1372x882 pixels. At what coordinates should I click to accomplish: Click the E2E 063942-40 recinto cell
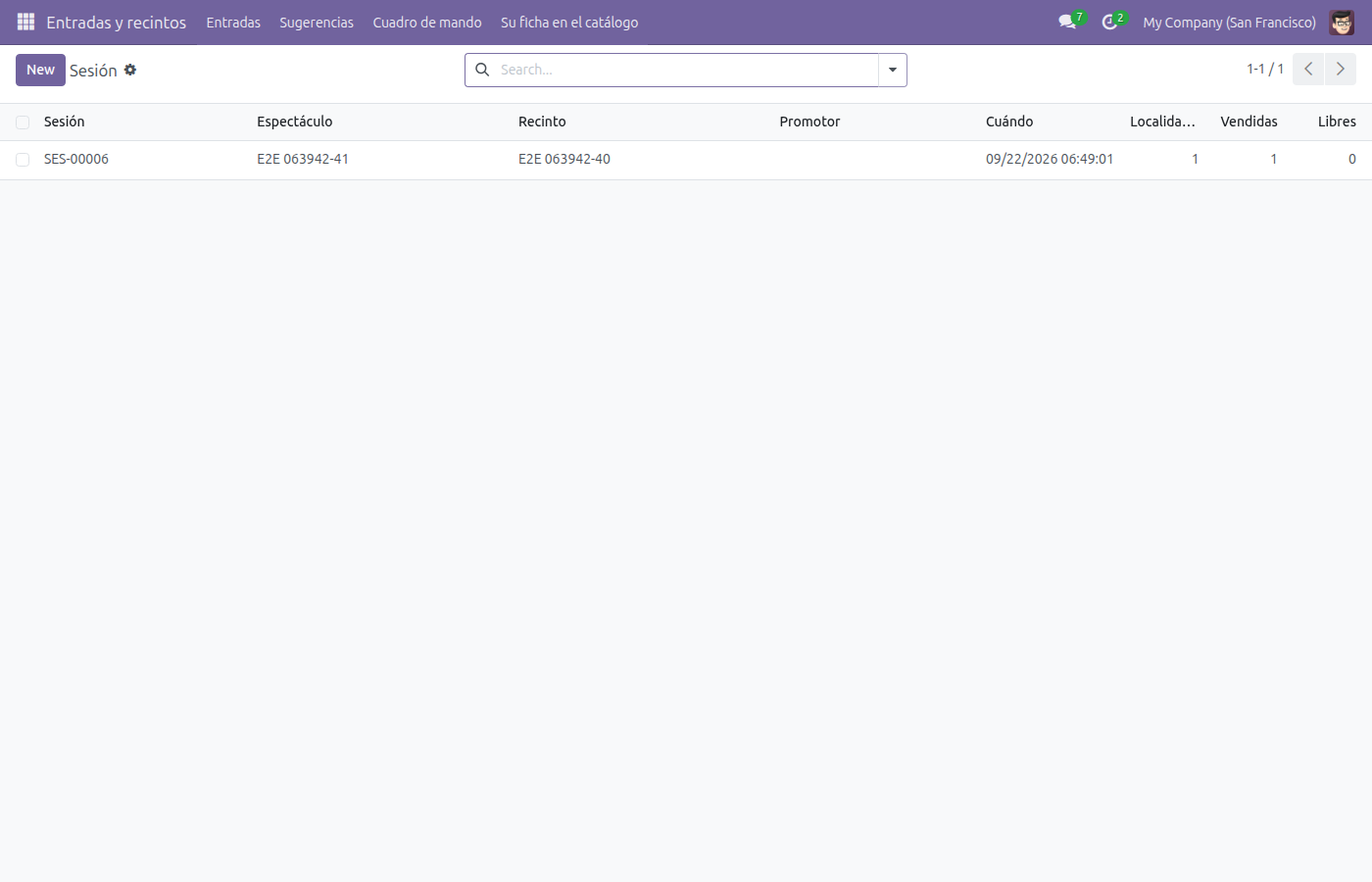click(x=564, y=159)
